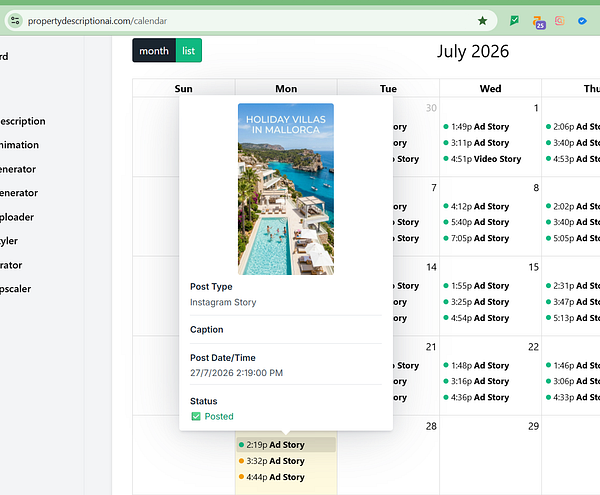600x495 pixels.
Task: Open the 1:55p Ad Story on July 15
Action: [476, 286]
